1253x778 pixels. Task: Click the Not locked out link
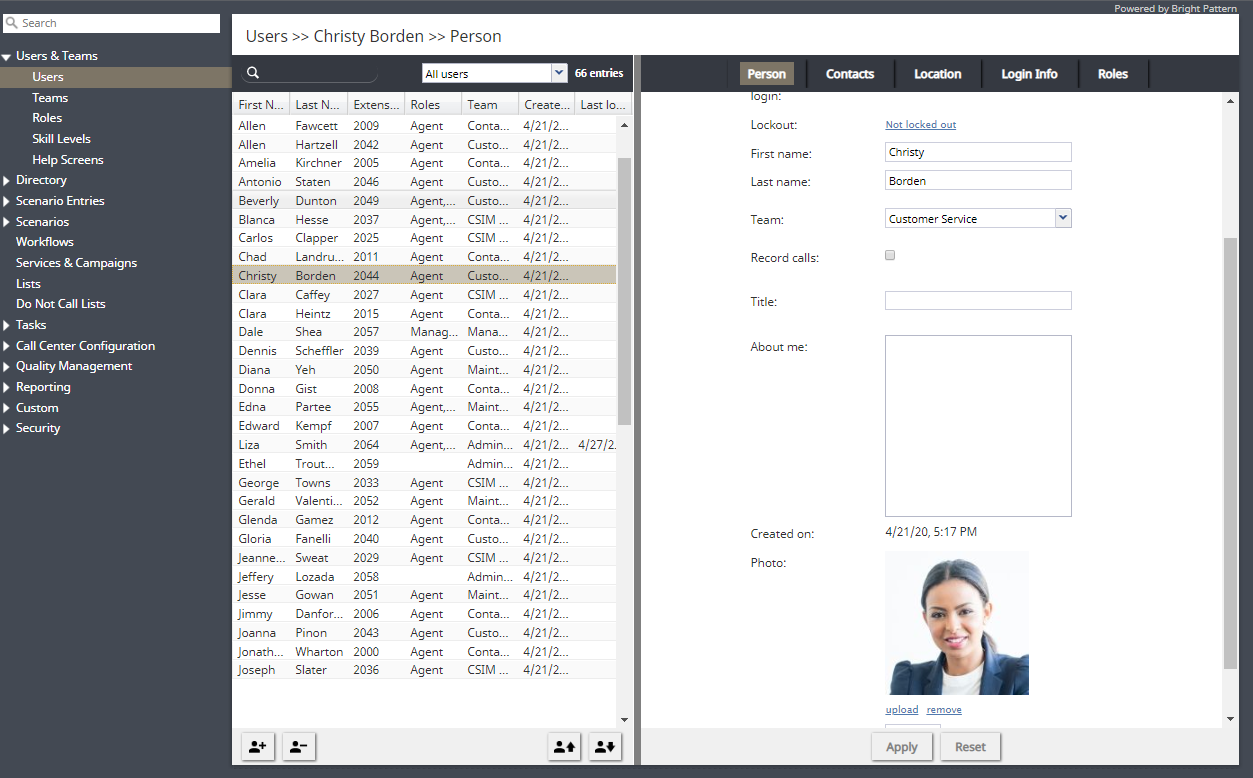[920, 125]
